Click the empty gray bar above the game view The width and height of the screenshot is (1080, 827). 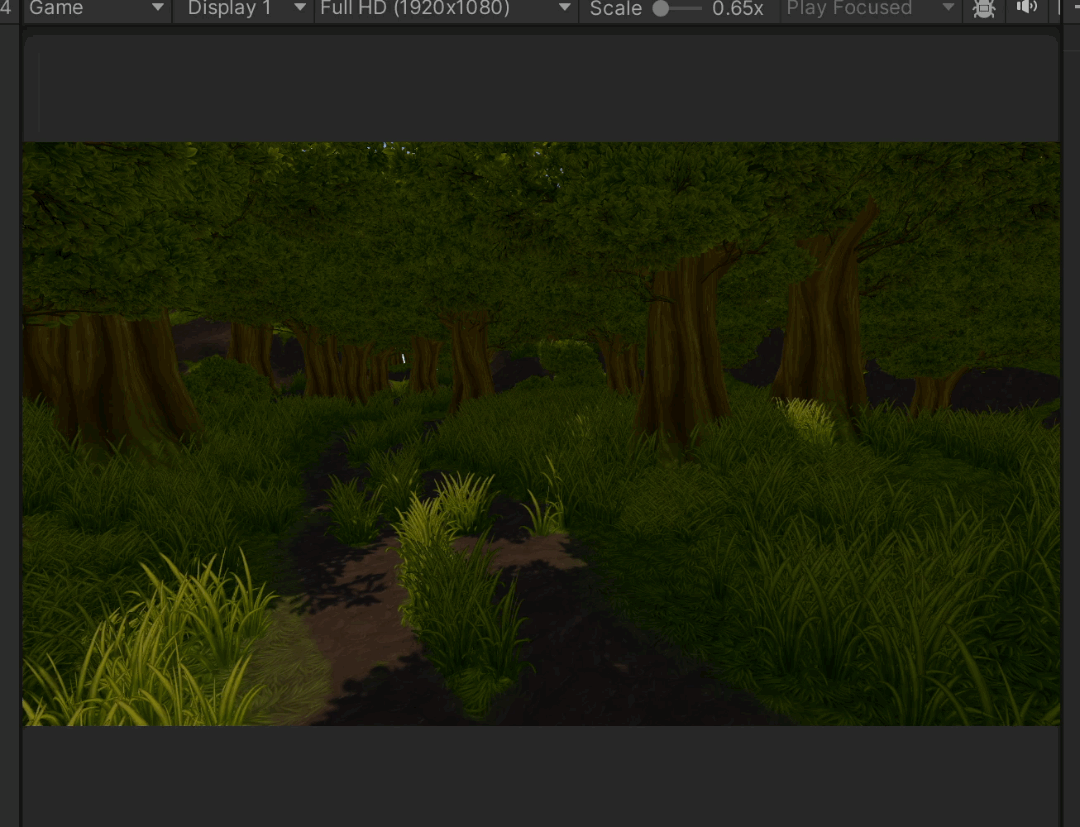tap(540, 90)
